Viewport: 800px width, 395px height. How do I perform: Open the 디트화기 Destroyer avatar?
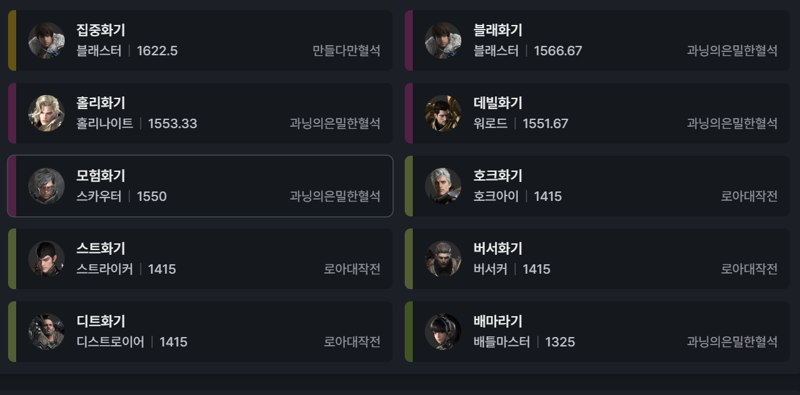pyautogui.click(x=46, y=332)
